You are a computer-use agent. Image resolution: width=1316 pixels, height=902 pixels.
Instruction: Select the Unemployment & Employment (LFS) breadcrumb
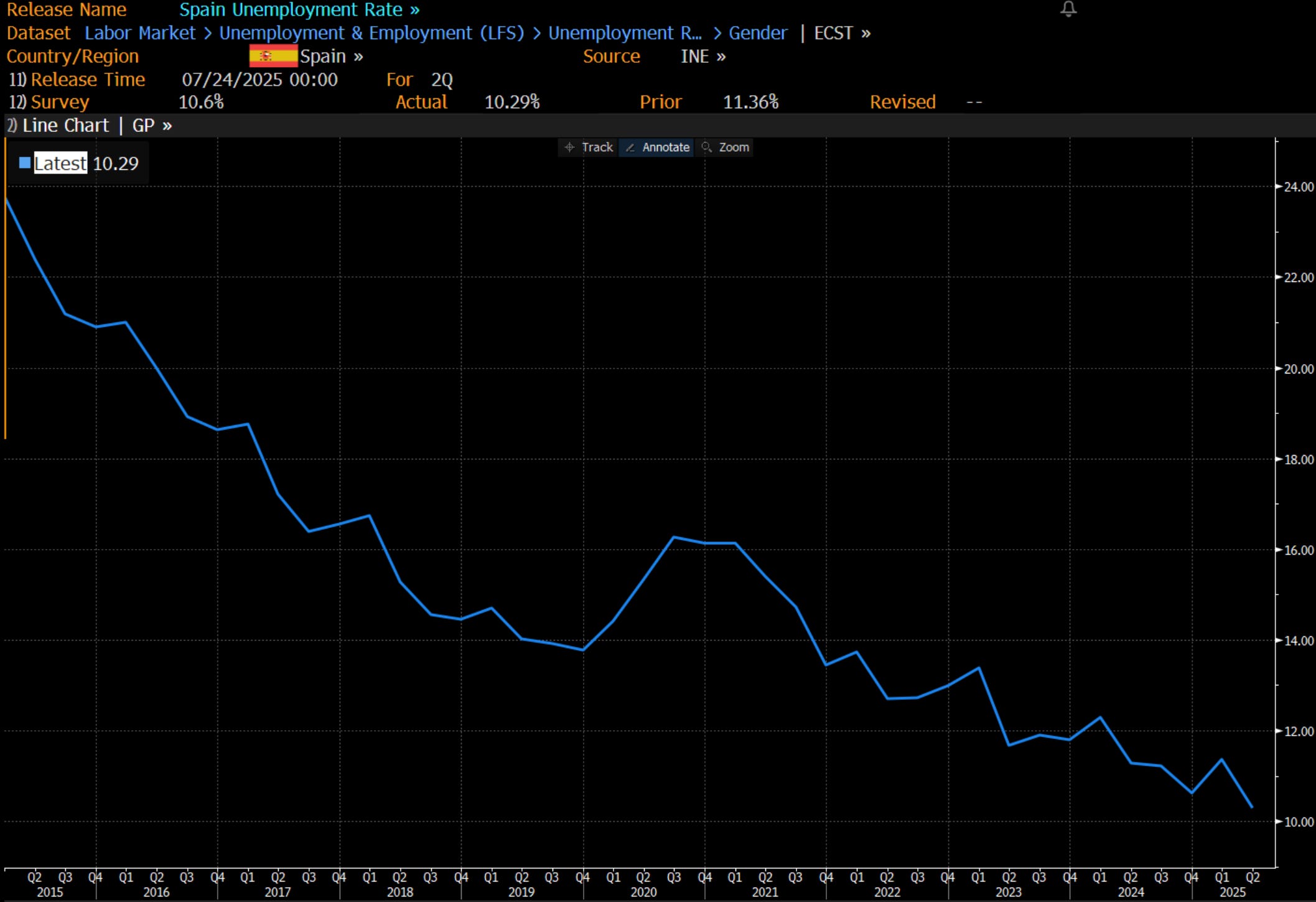[x=371, y=33]
